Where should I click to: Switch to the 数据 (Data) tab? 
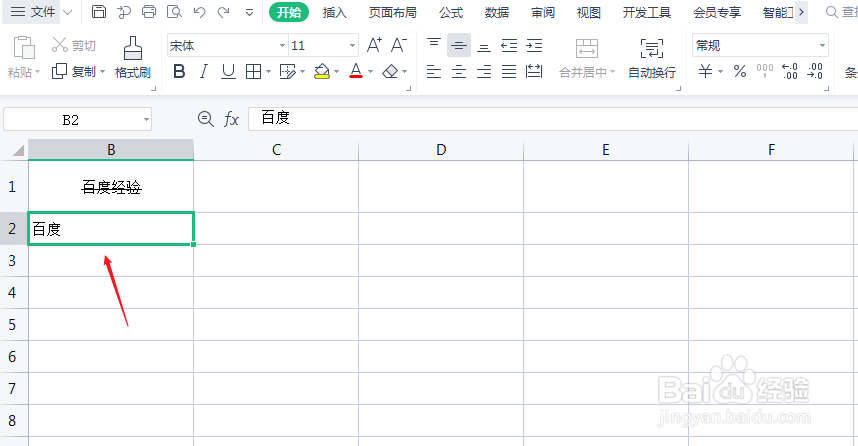pos(497,12)
